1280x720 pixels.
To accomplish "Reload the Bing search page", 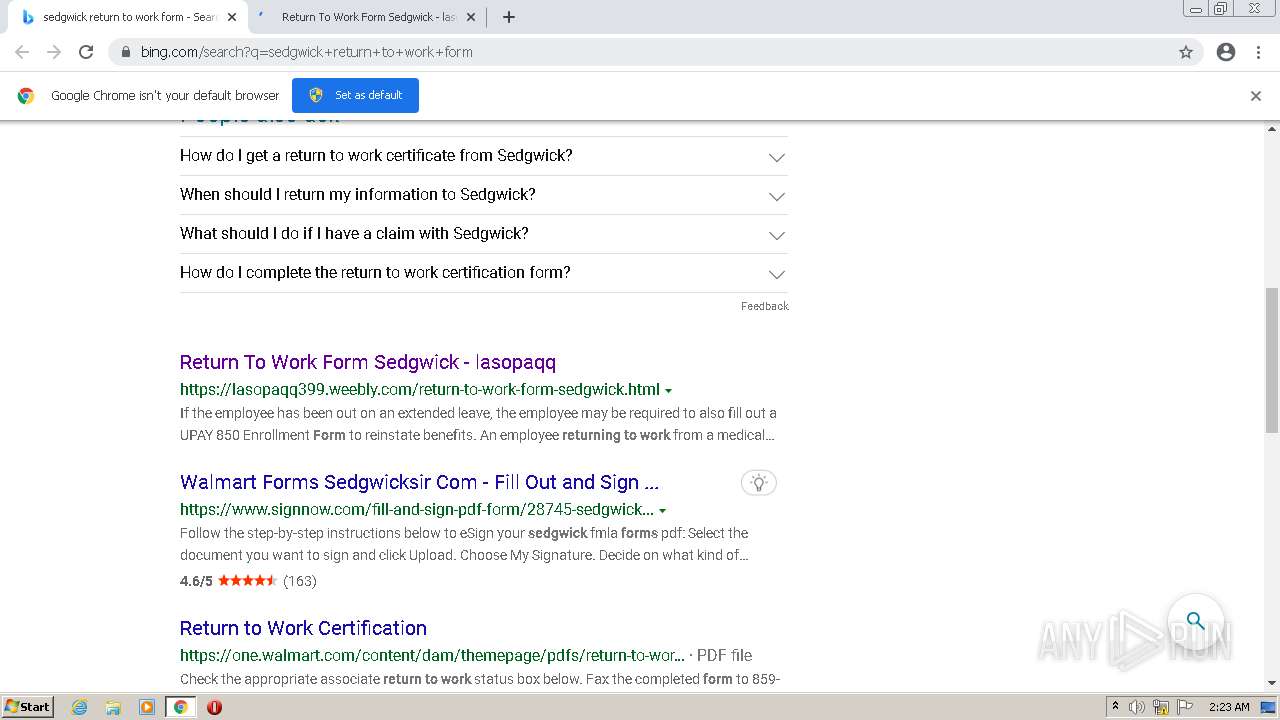I will click(86, 52).
